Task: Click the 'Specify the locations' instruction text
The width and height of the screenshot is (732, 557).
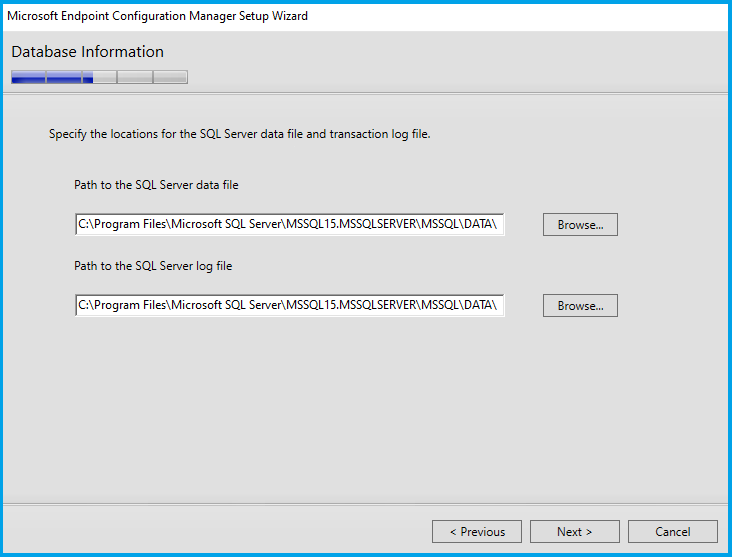Action: pos(239,134)
